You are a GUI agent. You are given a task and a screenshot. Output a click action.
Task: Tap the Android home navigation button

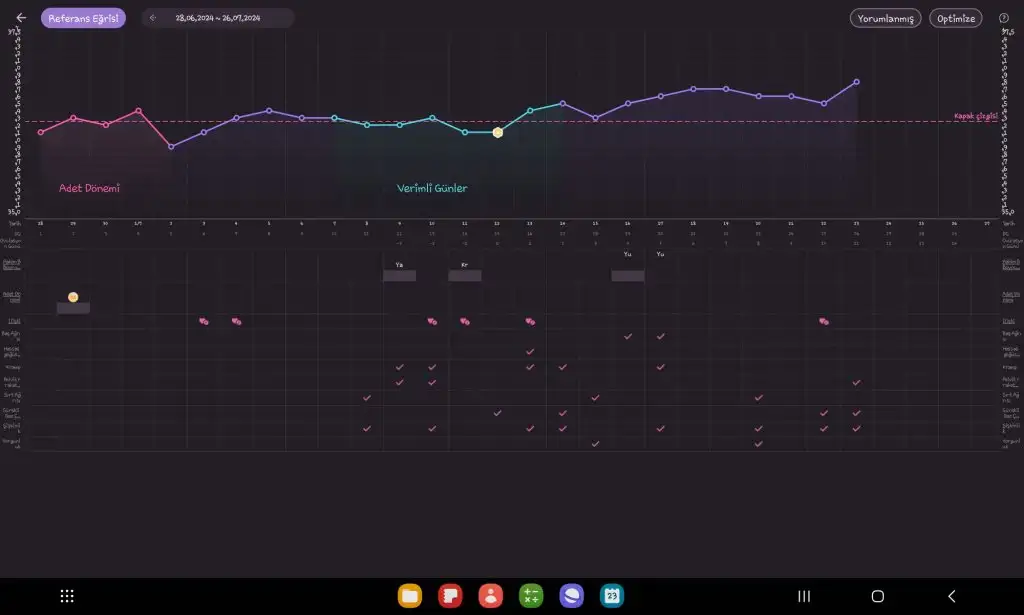tap(878, 596)
